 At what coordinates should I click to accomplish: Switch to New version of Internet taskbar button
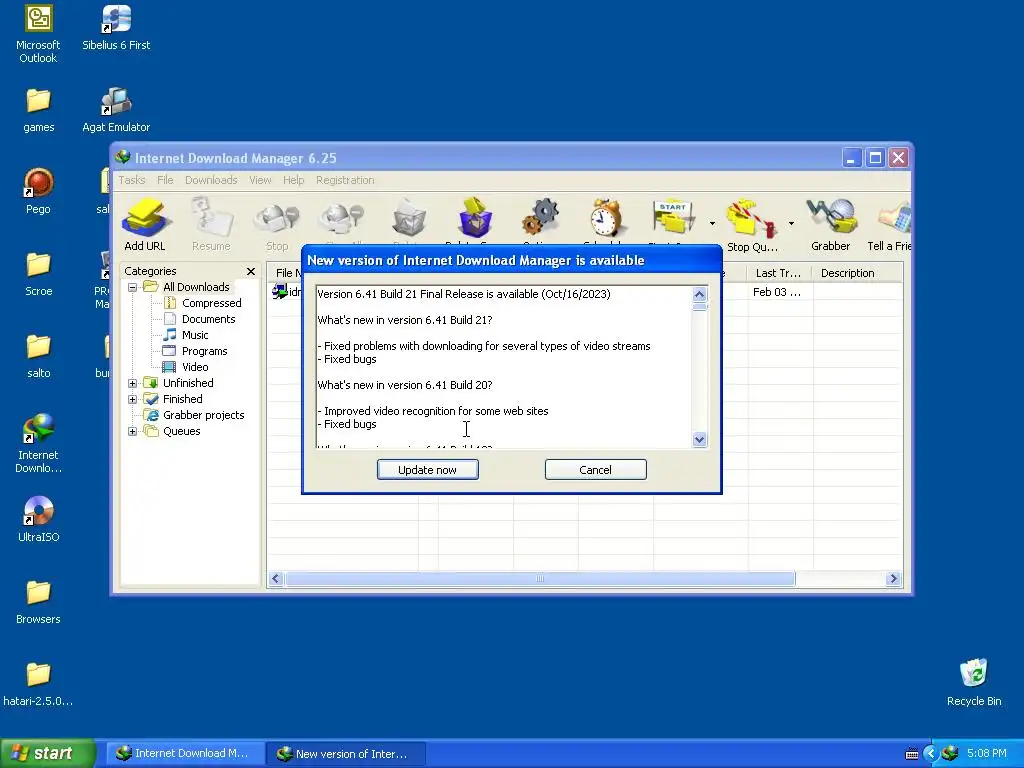pyautogui.click(x=345, y=753)
